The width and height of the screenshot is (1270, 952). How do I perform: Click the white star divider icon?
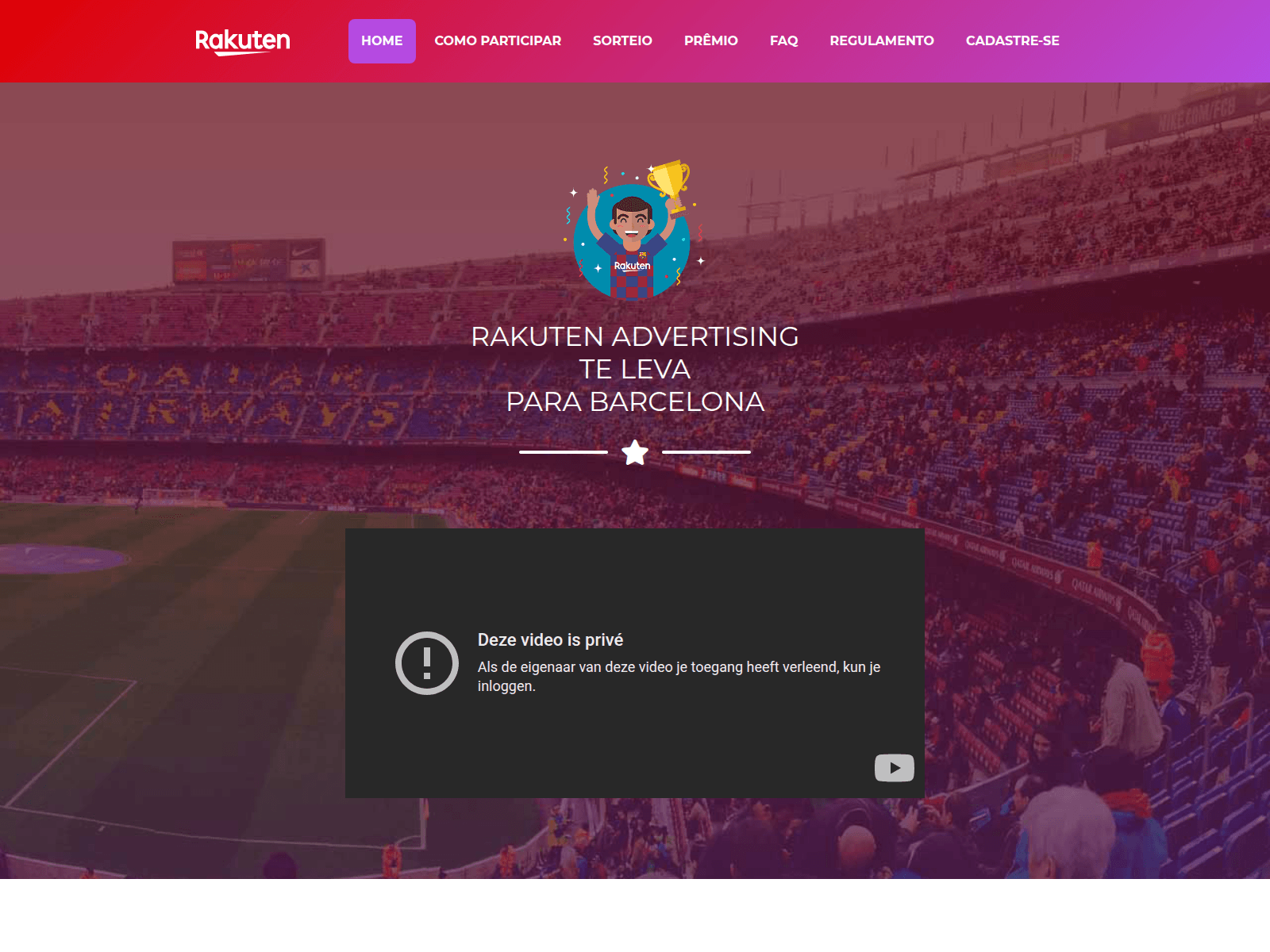635,452
